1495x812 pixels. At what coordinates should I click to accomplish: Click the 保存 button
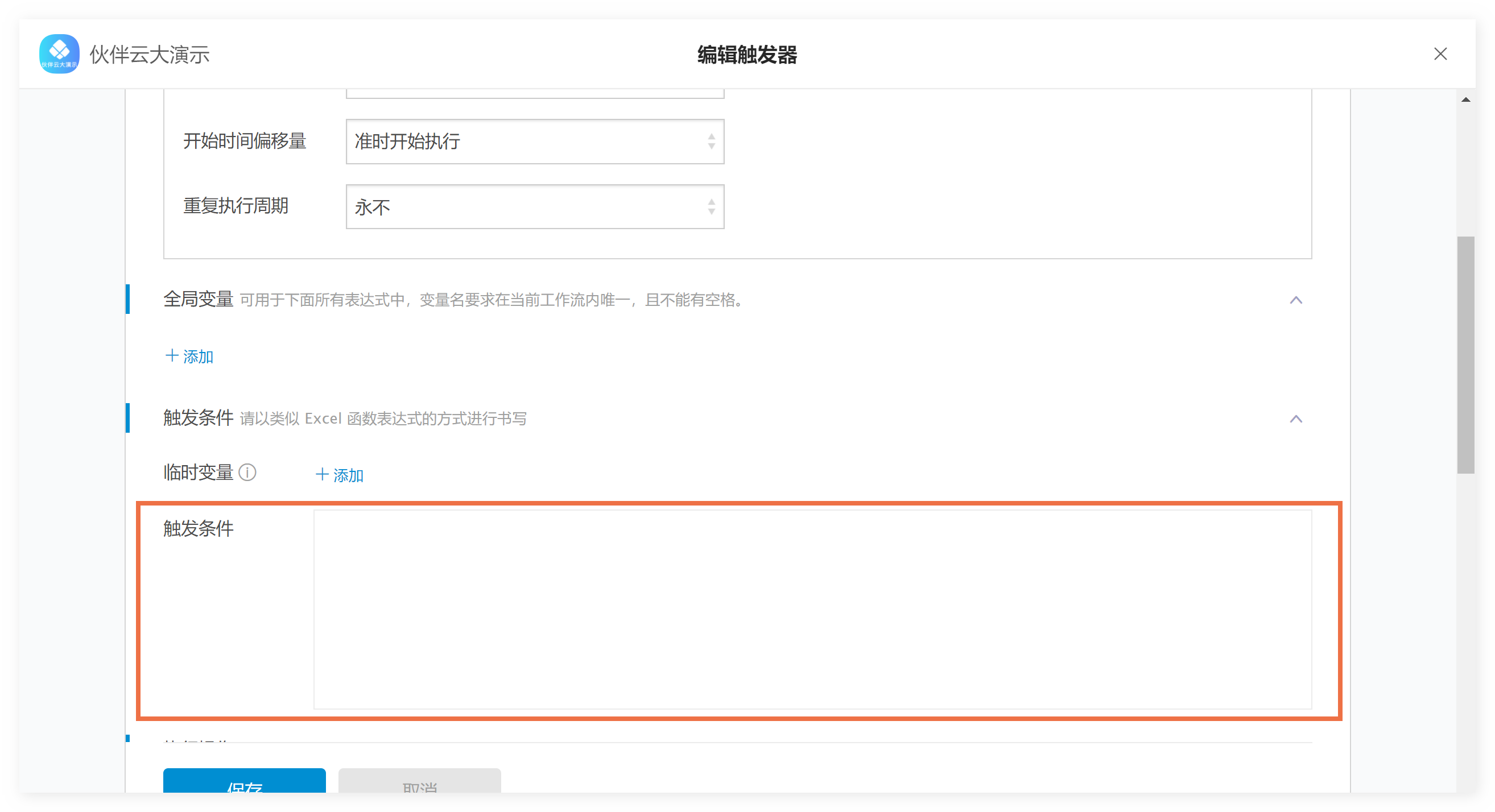click(x=244, y=781)
